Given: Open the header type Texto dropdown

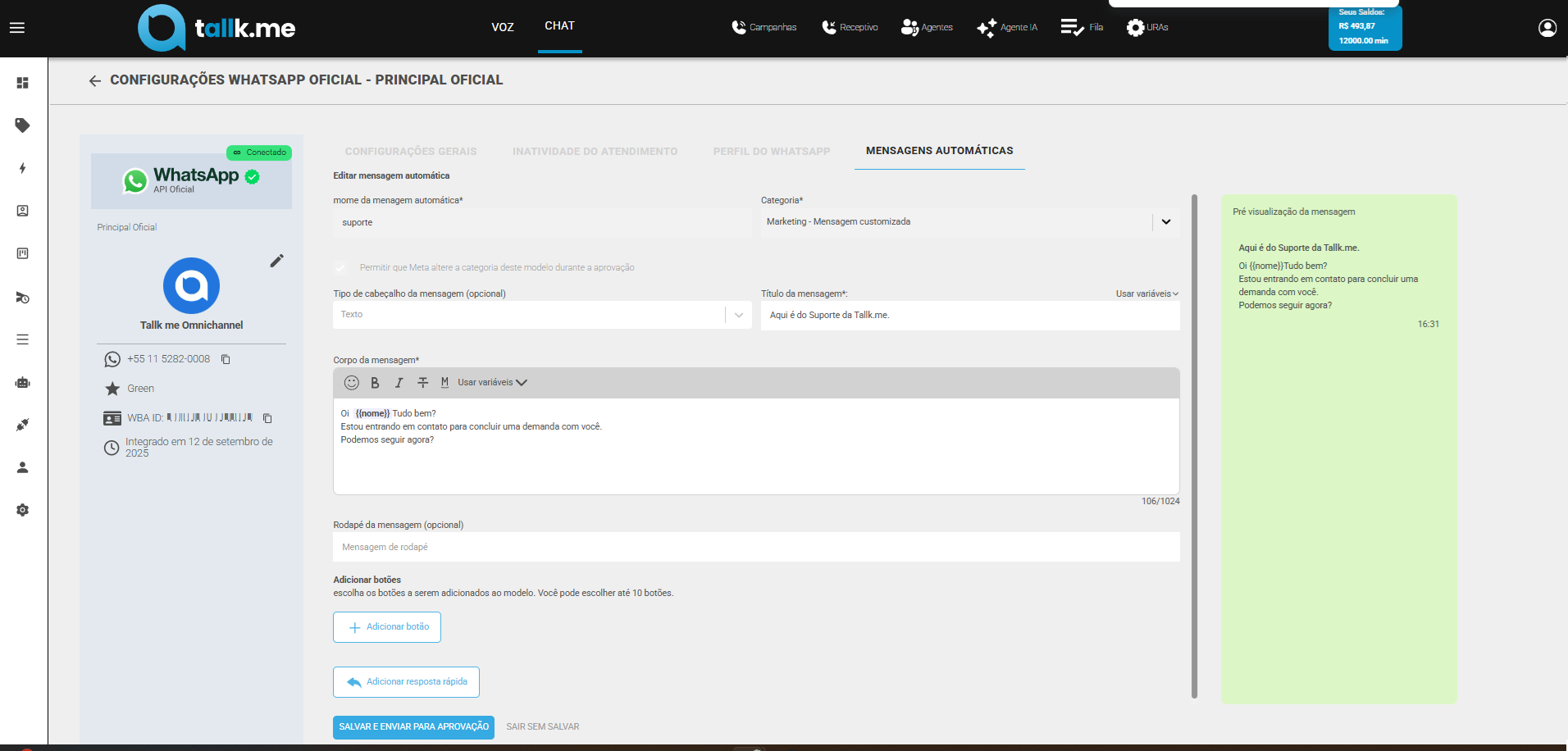Looking at the screenshot, I should 738,315.
